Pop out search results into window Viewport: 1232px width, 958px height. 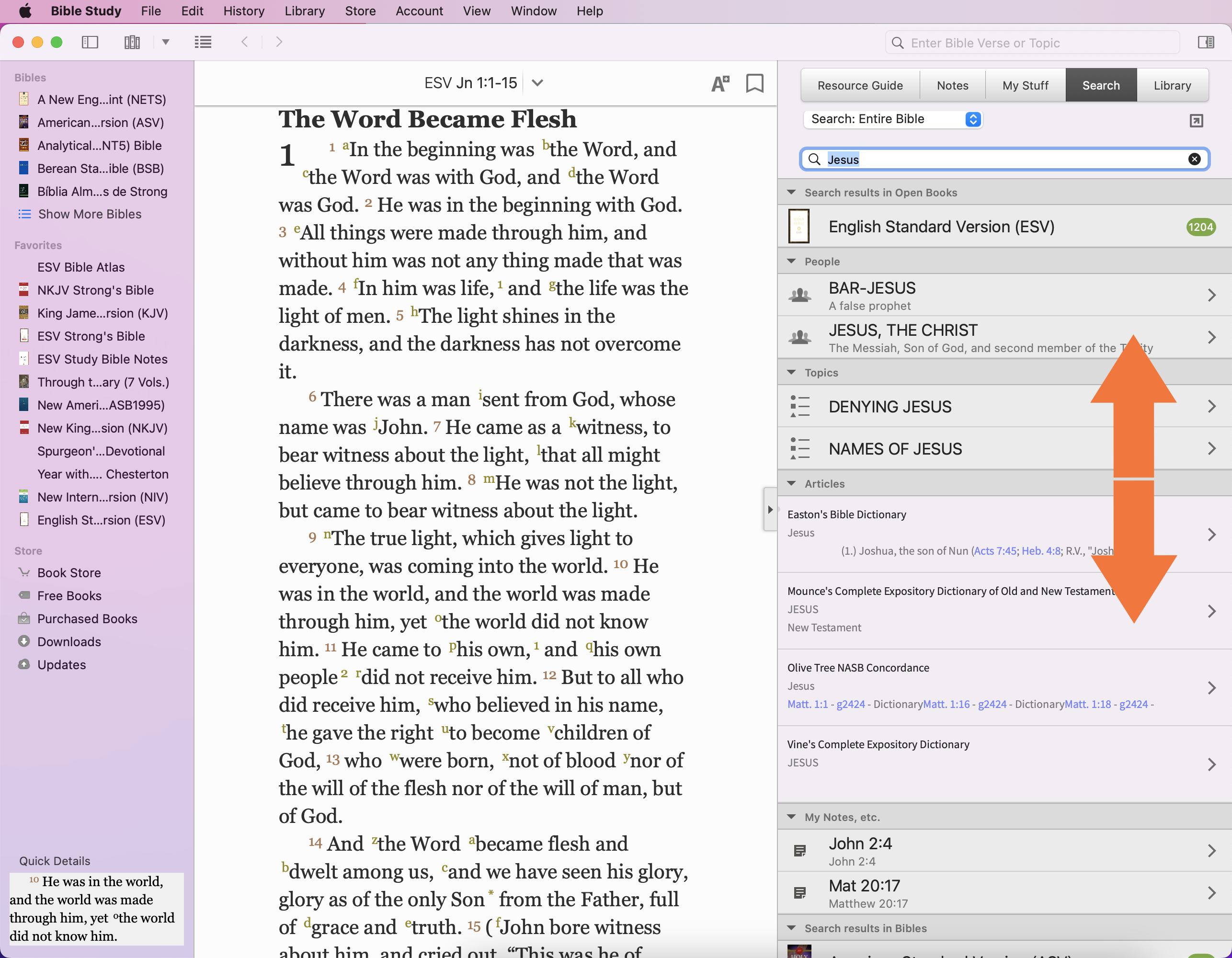click(1196, 120)
